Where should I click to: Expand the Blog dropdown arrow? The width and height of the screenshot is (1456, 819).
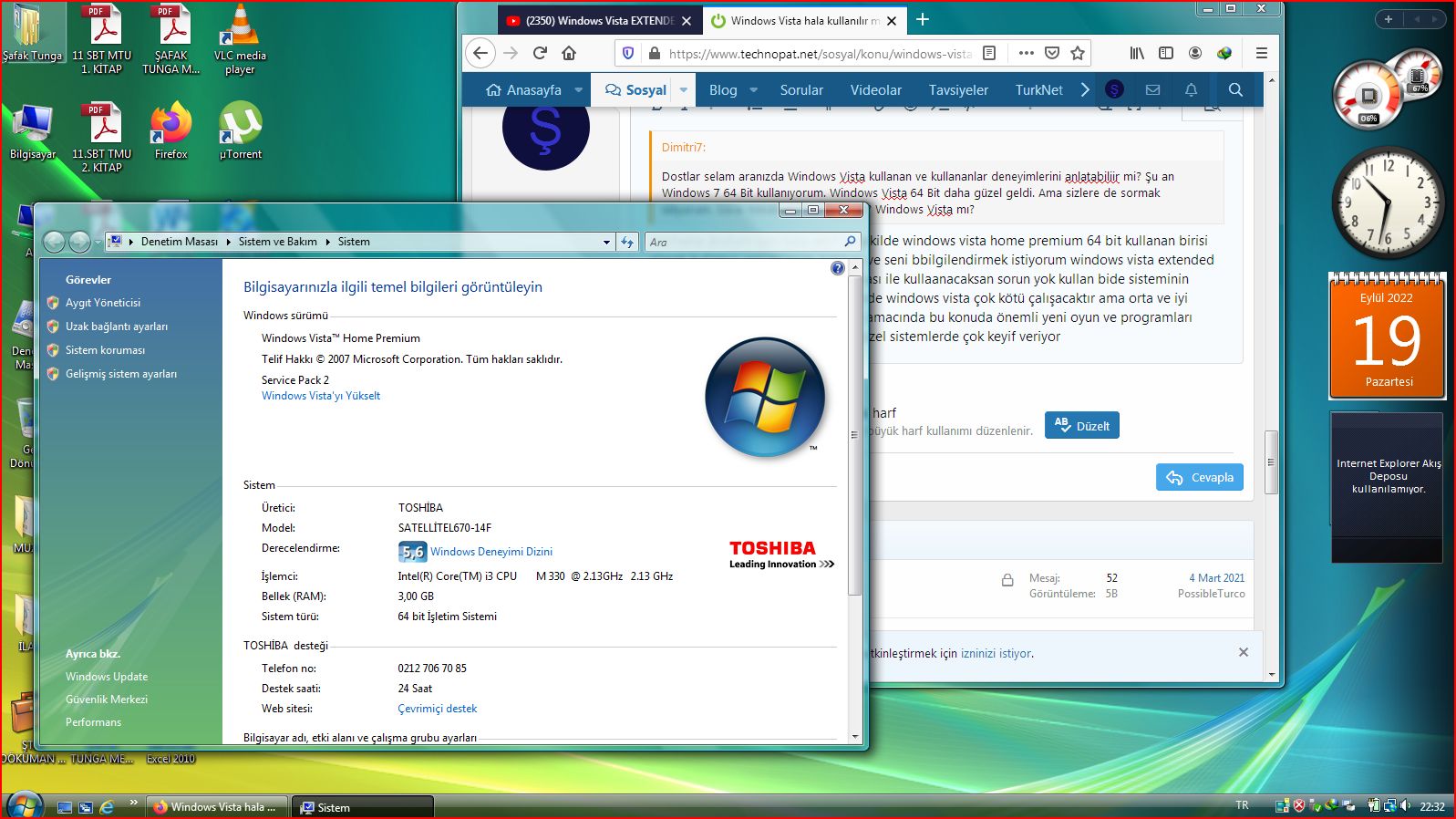point(753,90)
